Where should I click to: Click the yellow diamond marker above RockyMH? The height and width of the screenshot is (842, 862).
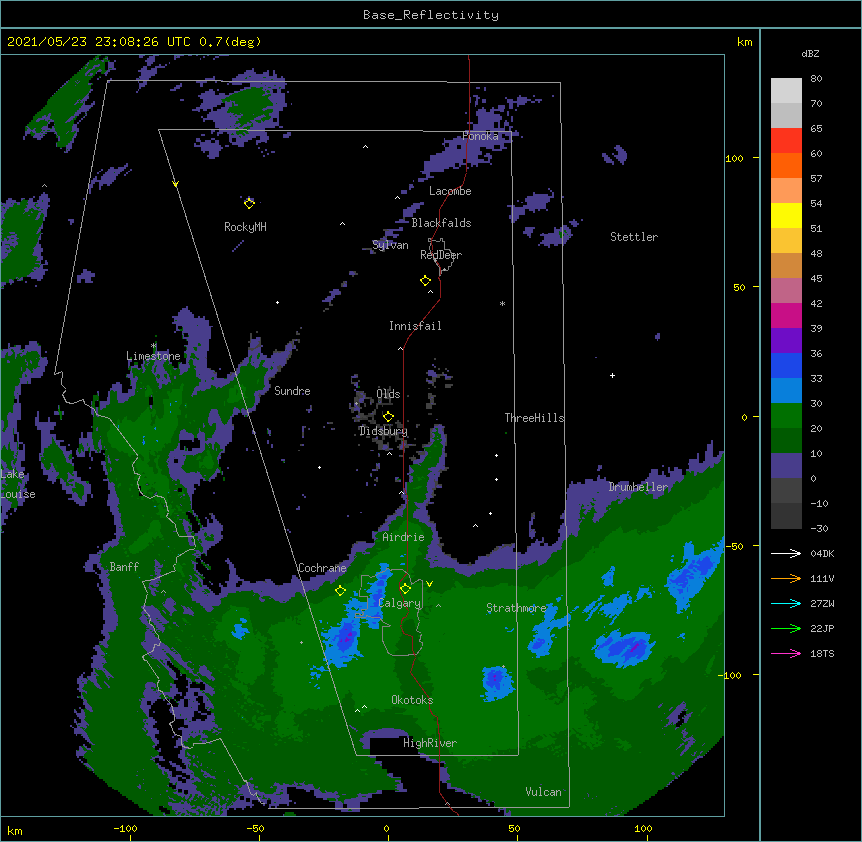[x=249, y=203]
